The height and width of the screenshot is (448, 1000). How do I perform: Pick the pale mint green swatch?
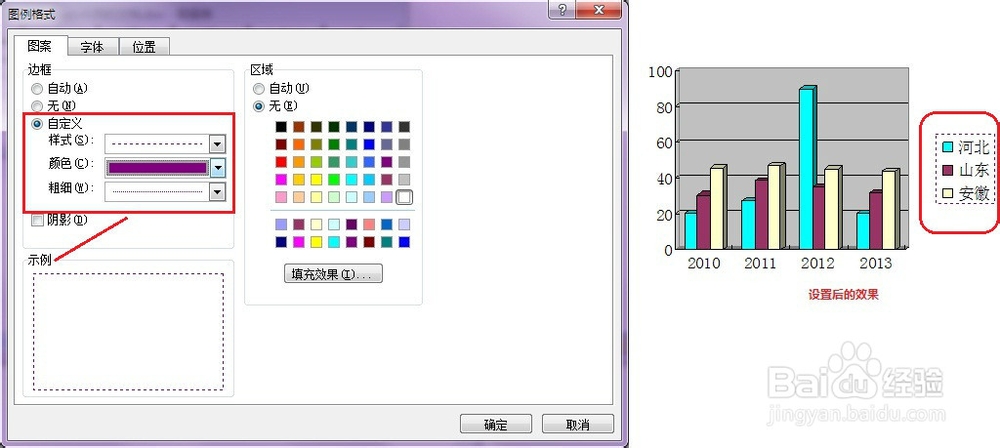334,197
